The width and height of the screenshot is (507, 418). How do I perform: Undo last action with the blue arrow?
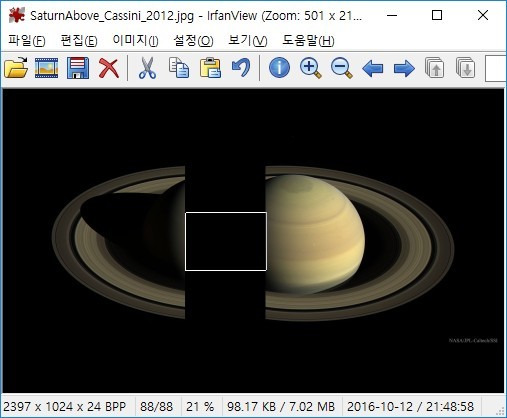pos(241,68)
